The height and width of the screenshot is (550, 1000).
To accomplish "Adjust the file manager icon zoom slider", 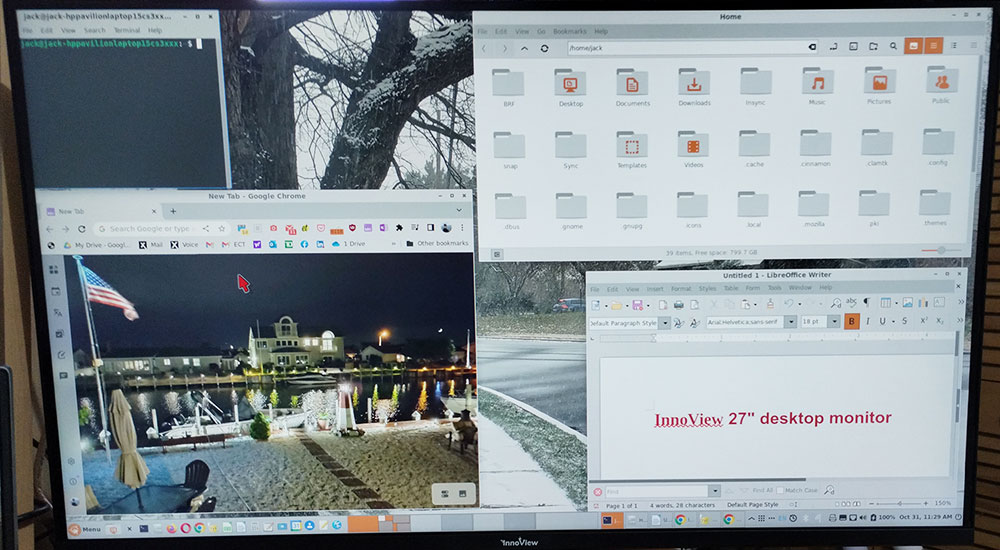I will (939, 250).
